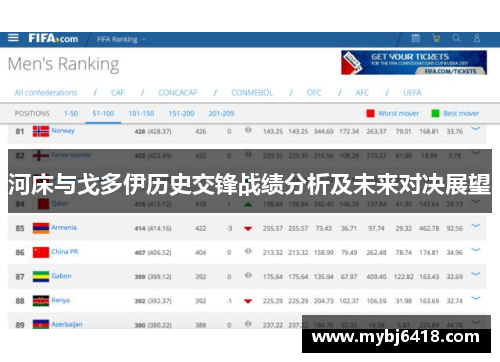This screenshot has width=500, height=362.
Task: Expand the Armenia row details
Action: [476, 226]
